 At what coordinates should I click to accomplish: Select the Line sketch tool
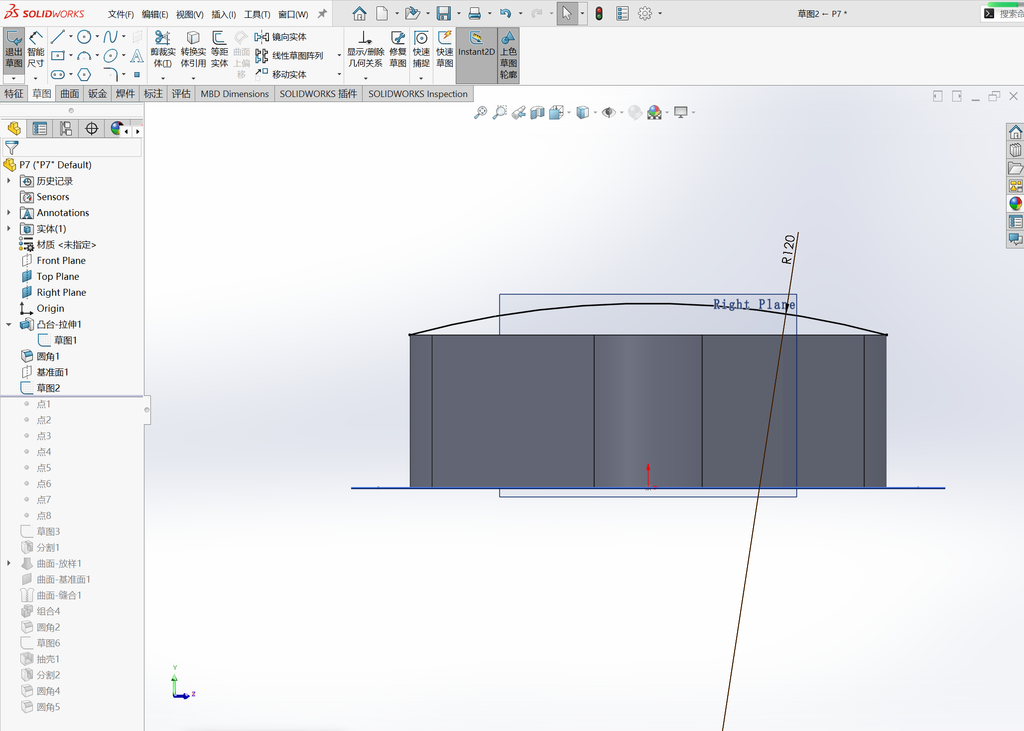tap(57, 37)
